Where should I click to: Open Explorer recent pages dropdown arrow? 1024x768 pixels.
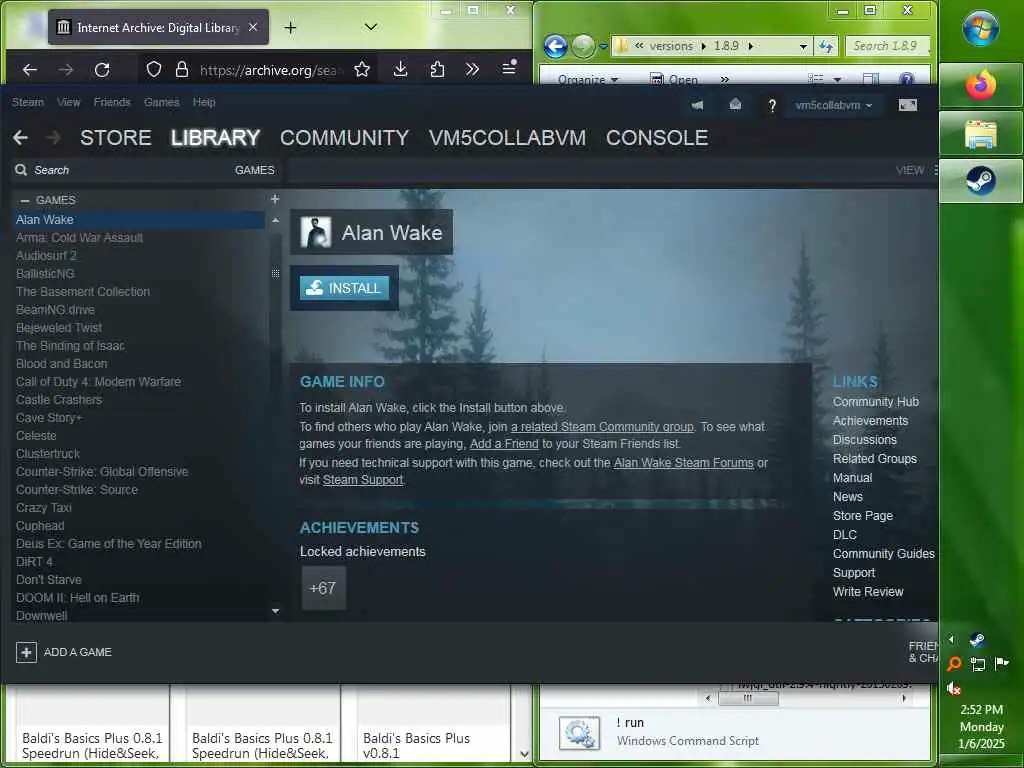pyautogui.click(x=603, y=46)
